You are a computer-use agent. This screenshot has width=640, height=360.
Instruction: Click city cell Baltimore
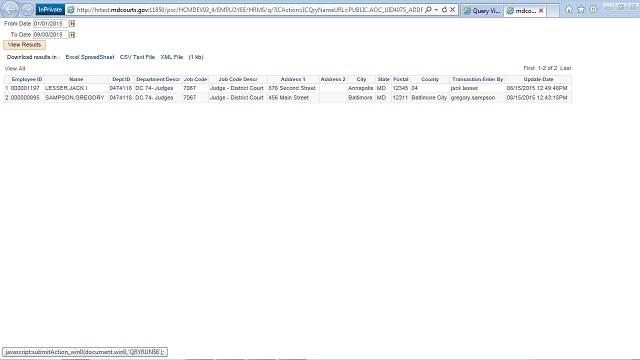click(x=360, y=98)
